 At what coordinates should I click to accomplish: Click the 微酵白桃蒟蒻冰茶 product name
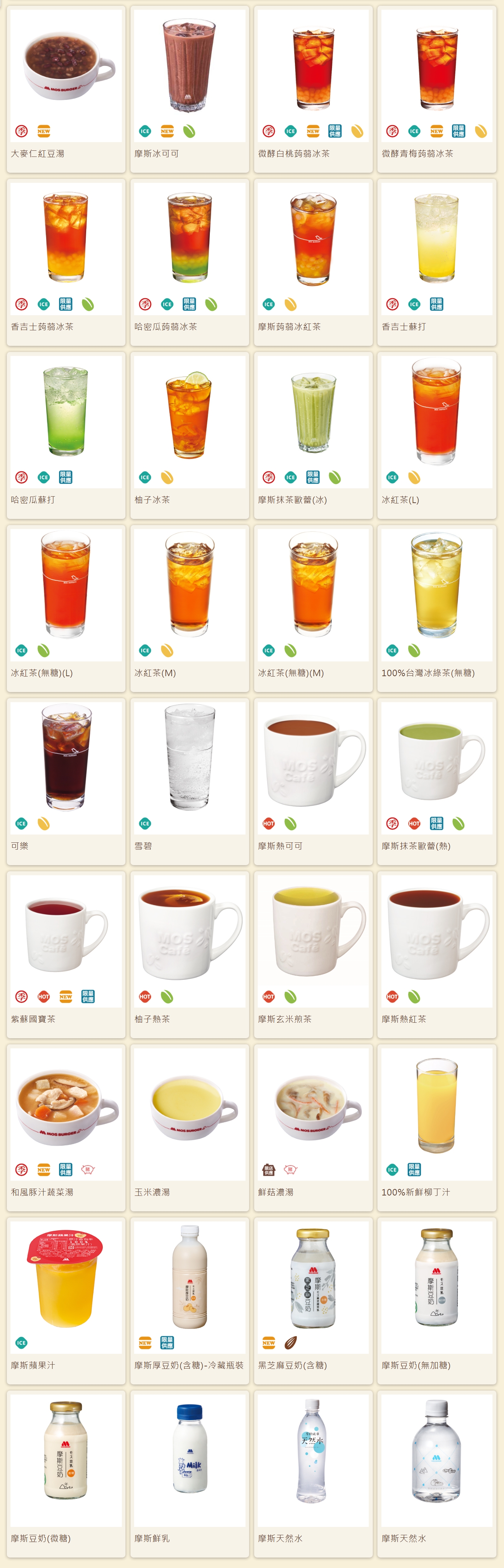[293, 154]
